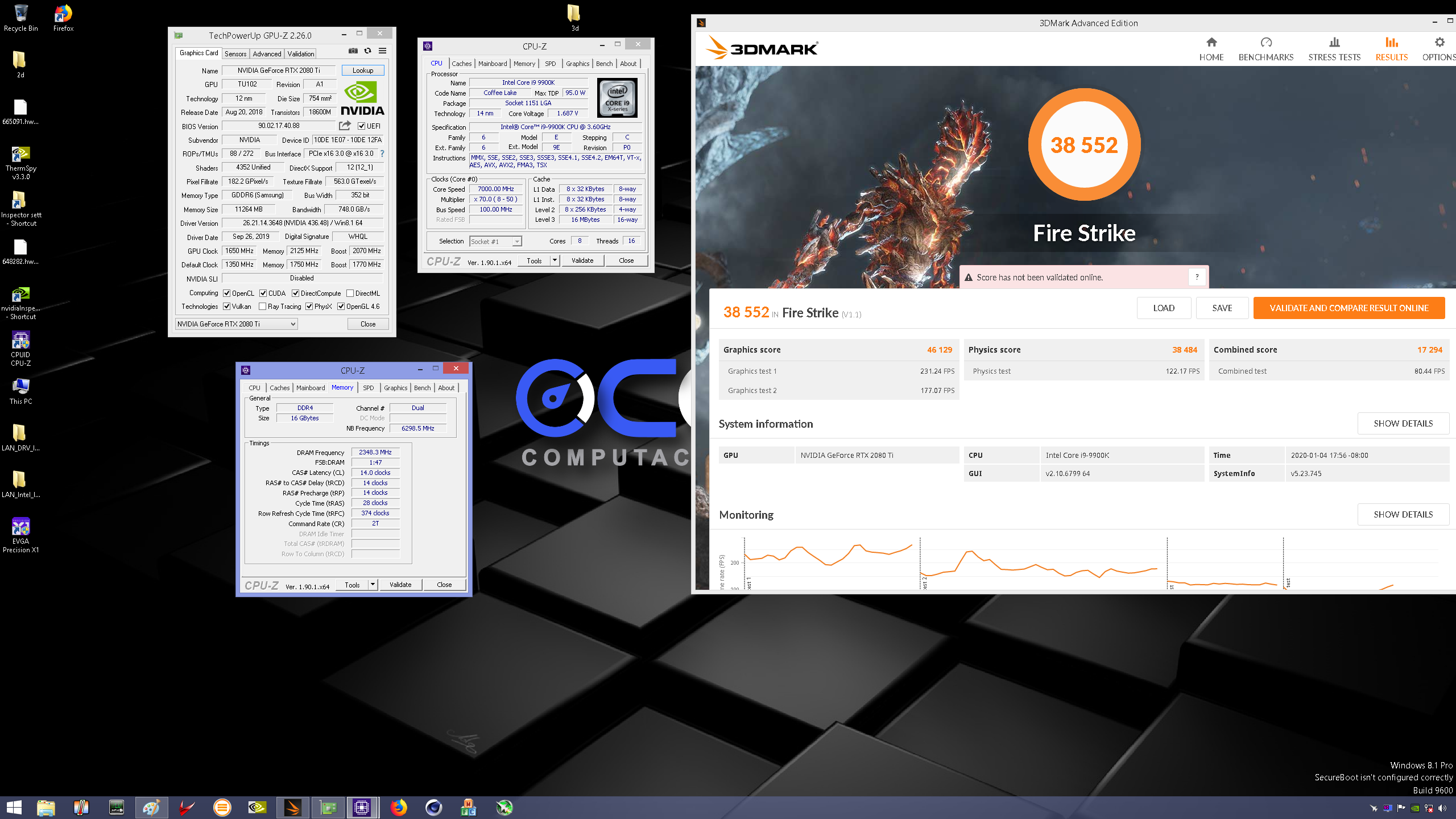Click the DRAM Frequency value 2348.3 MHz
Screen dimensions: 1456x819
pos(375,452)
